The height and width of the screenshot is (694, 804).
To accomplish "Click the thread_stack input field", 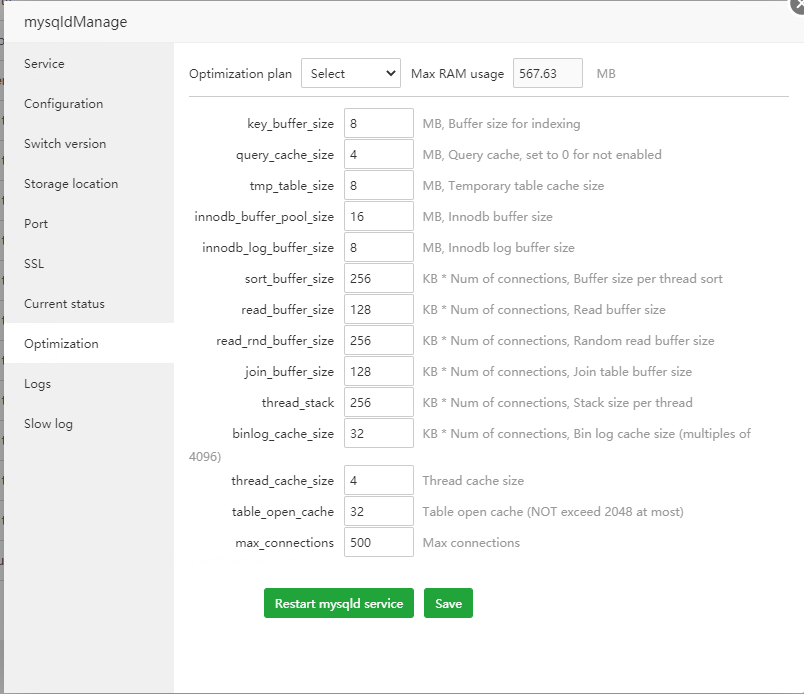I will pyautogui.click(x=378, y=403).
